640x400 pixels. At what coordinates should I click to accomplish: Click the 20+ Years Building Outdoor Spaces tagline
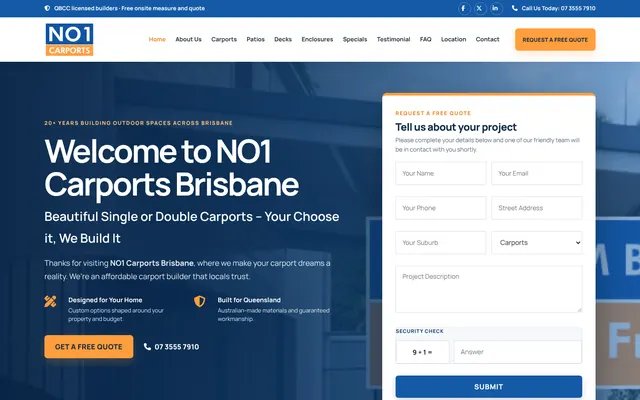pos(138,123)
